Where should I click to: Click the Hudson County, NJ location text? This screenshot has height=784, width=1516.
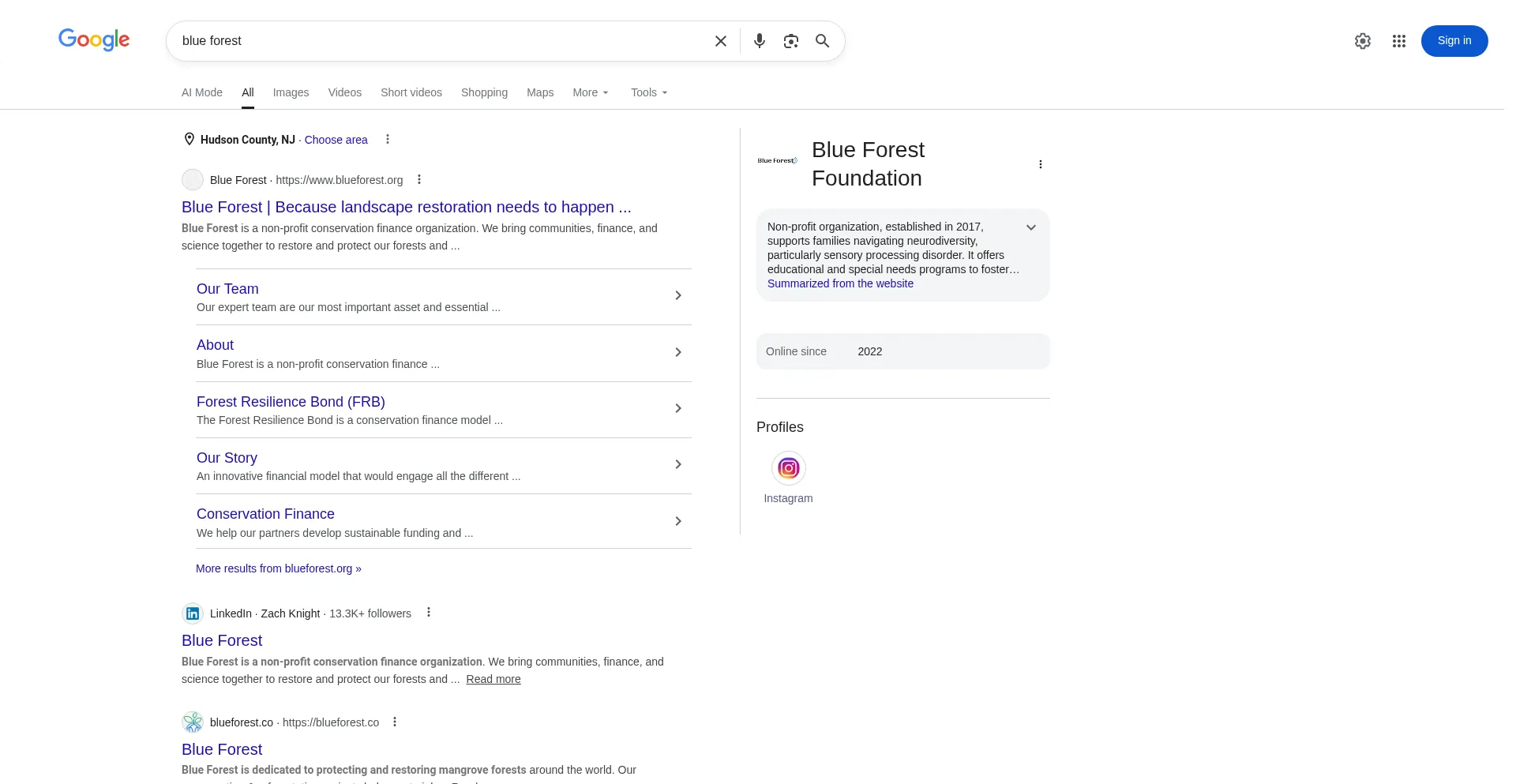point(248,140)
